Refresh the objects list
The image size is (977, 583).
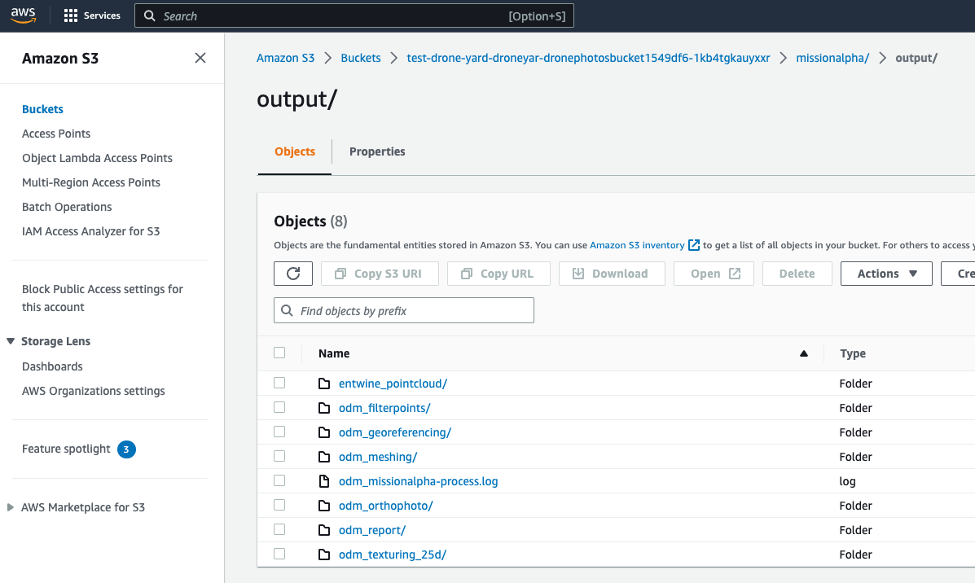(293, 273)
